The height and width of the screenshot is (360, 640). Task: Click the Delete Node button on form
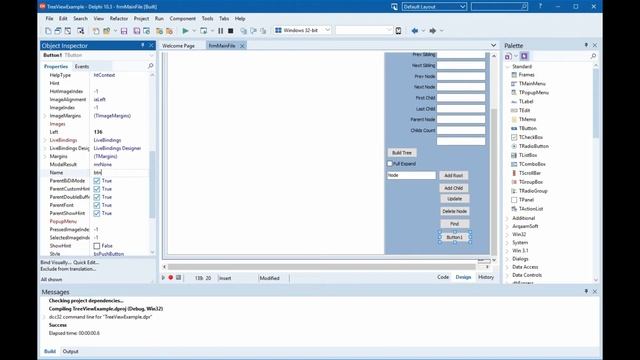point(454,211)
